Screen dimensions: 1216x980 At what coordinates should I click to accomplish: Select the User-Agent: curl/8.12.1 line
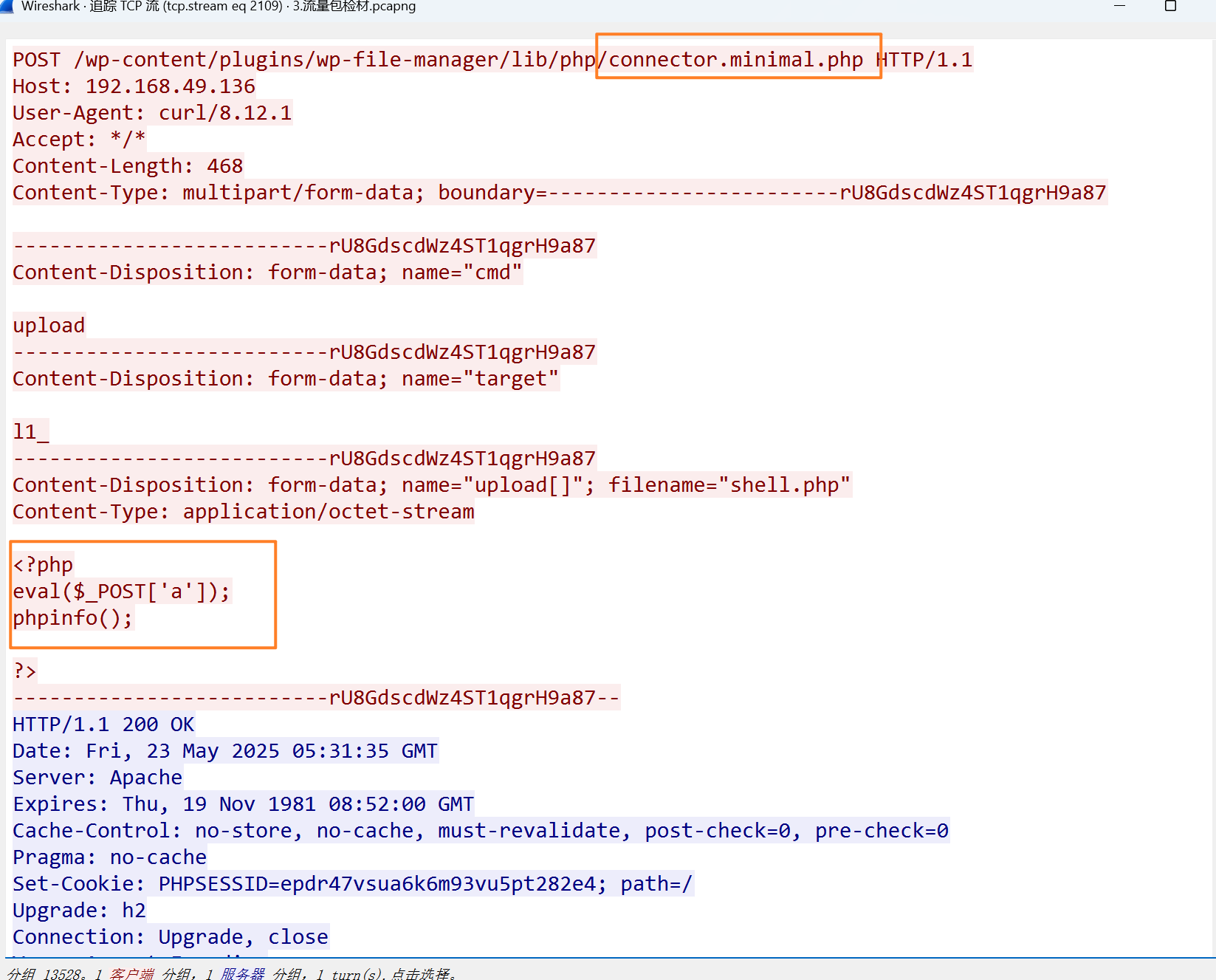152,113
